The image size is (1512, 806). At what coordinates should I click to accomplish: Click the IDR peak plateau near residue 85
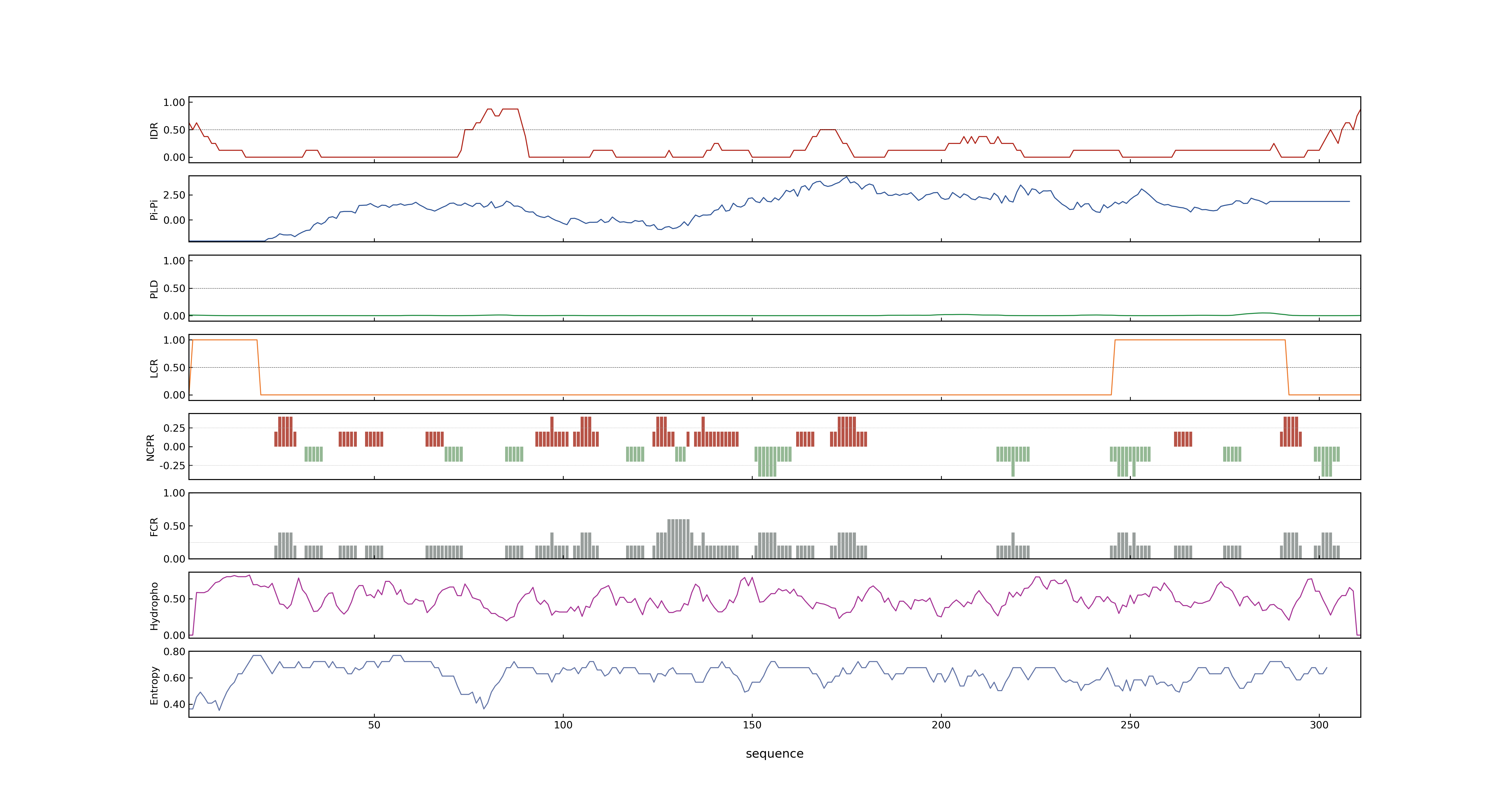pyautogui.click(x=510, y=109)
